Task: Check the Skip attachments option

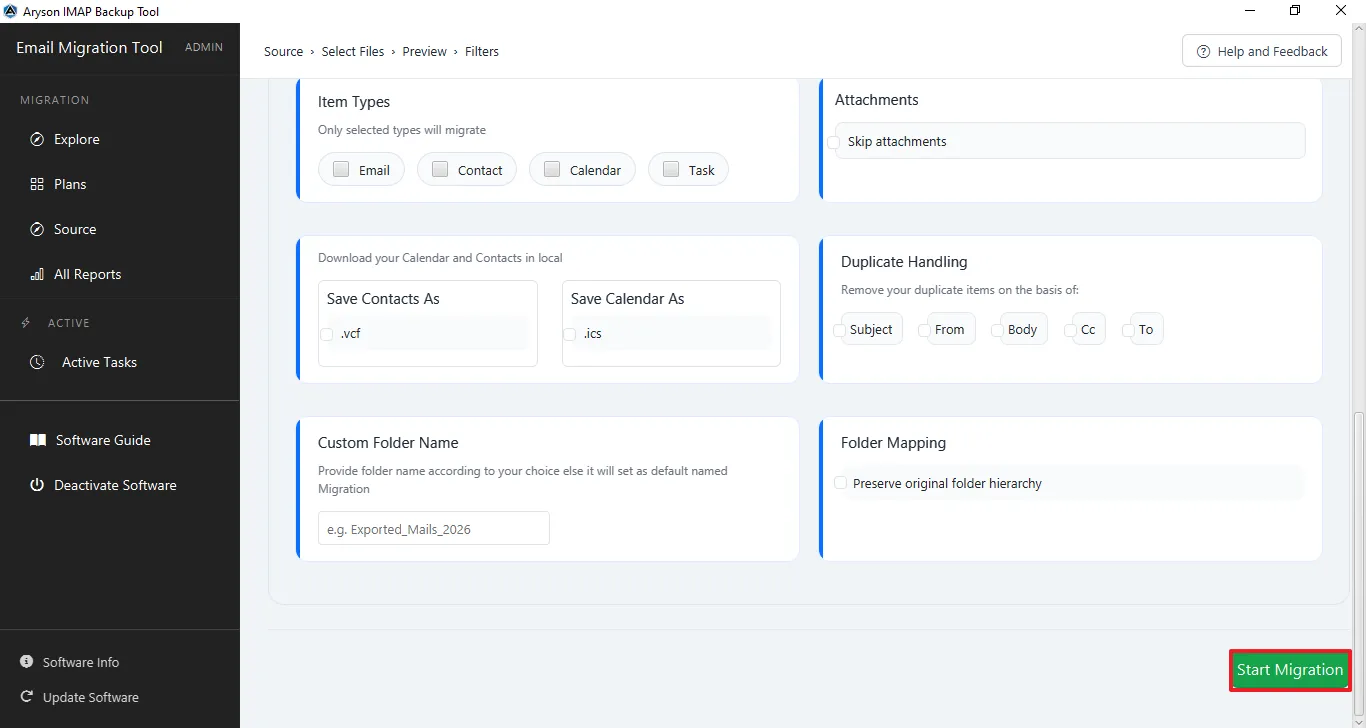Action: pyautogui.click(x=834, y=142)
